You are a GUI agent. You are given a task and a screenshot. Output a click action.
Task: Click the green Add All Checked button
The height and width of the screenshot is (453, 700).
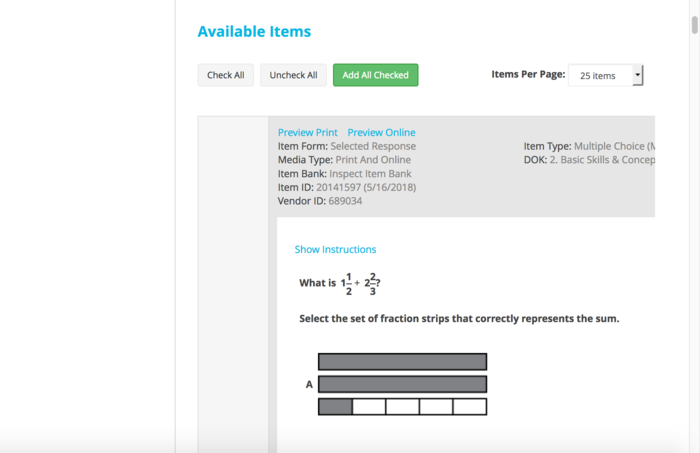coord(375,75)
